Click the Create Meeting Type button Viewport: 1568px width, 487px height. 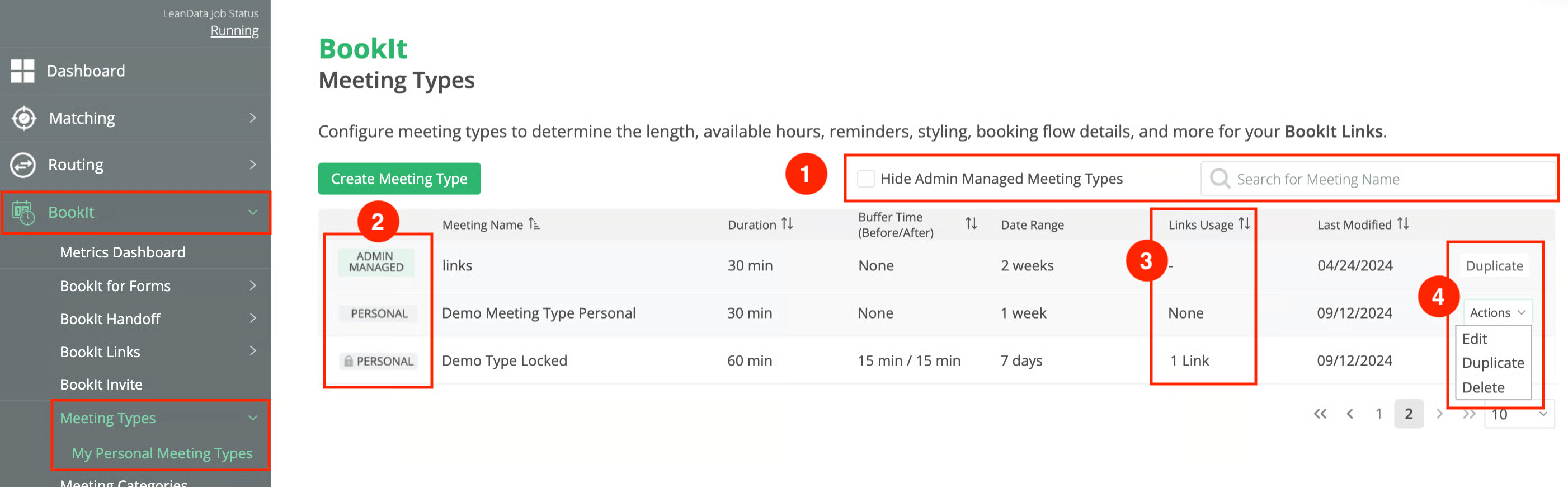pyautogui.click(x=399, y=179)
